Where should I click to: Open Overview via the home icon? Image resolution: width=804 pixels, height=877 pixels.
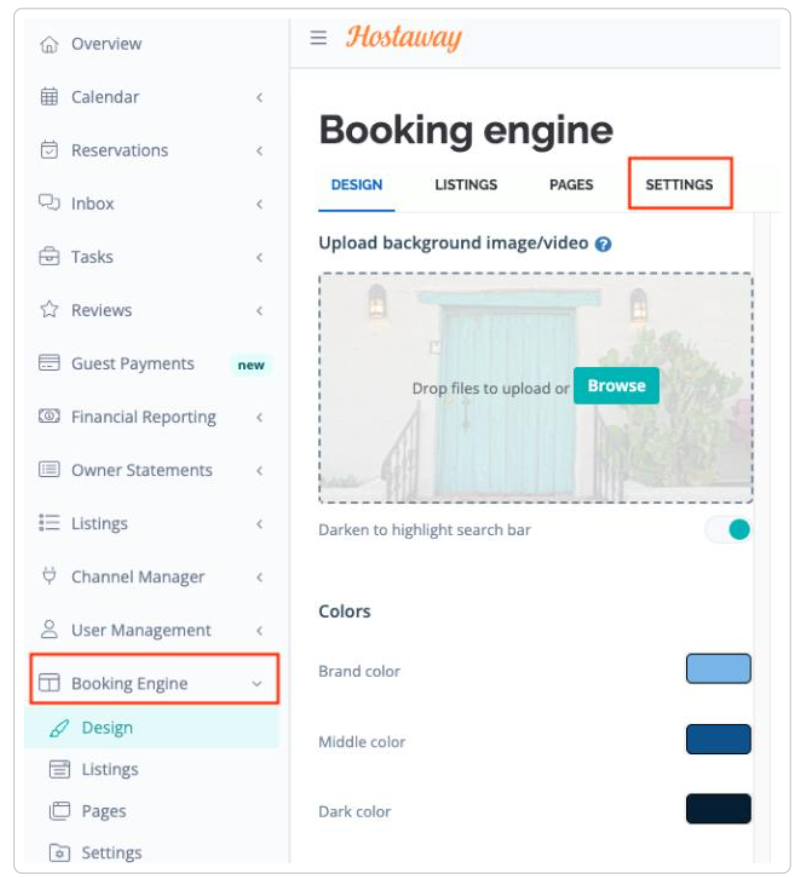(49, 44)
